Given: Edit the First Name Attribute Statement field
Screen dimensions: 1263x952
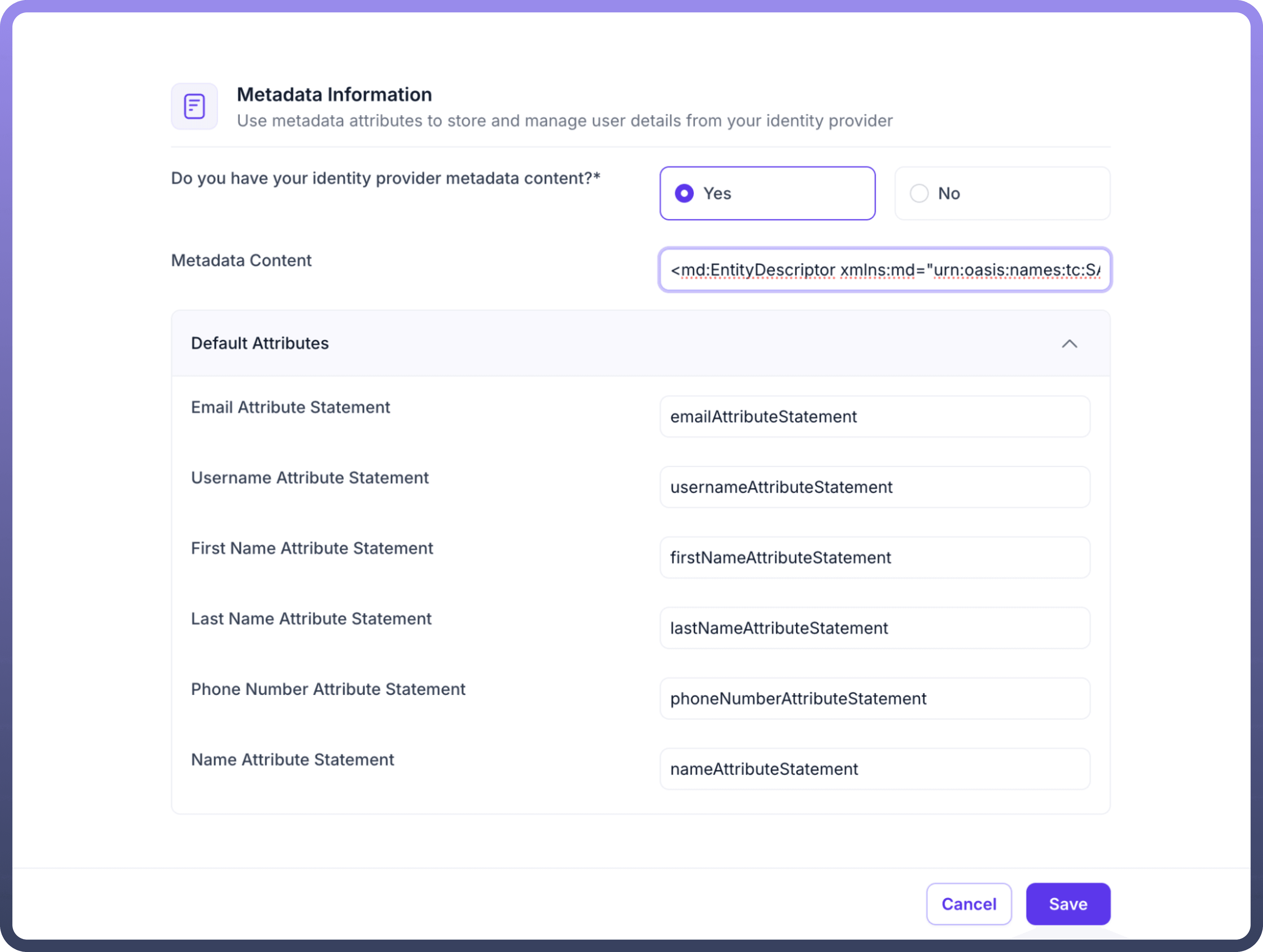Looking at the screenshot, I should [x=874, y=558].
